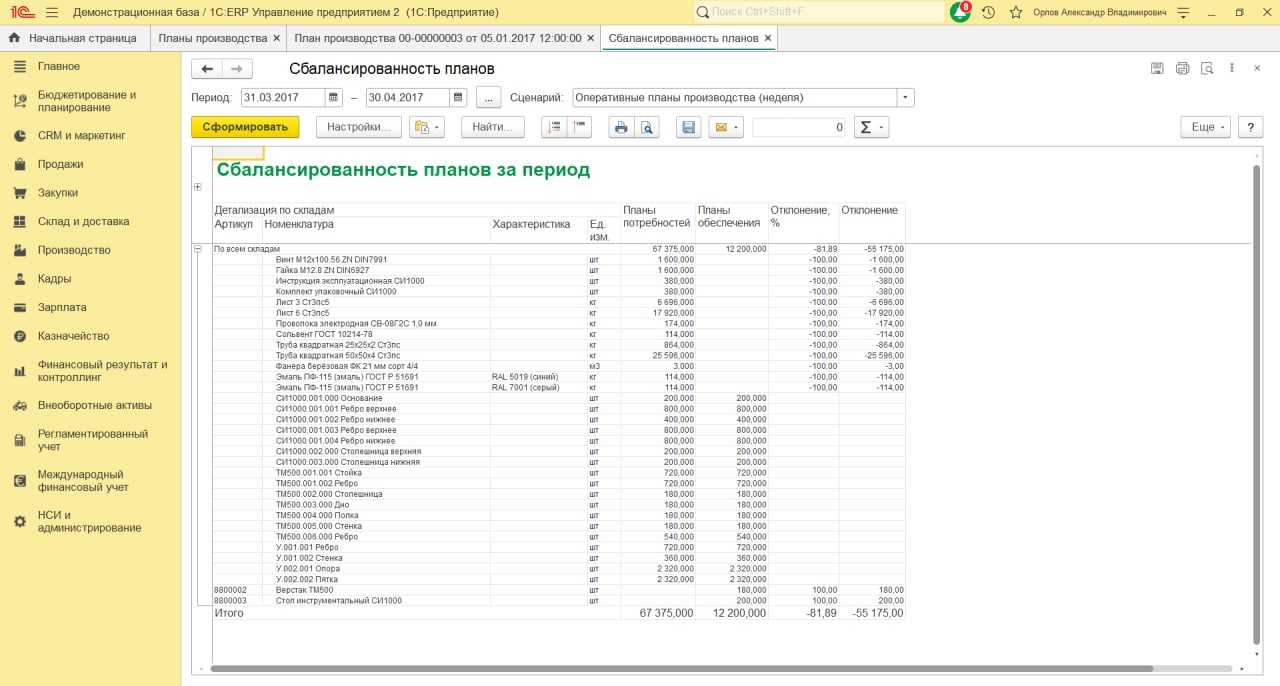Screen dimensions: 1280x686
Task: Expand the report header plus box
Action: click(x=197, y=187)
